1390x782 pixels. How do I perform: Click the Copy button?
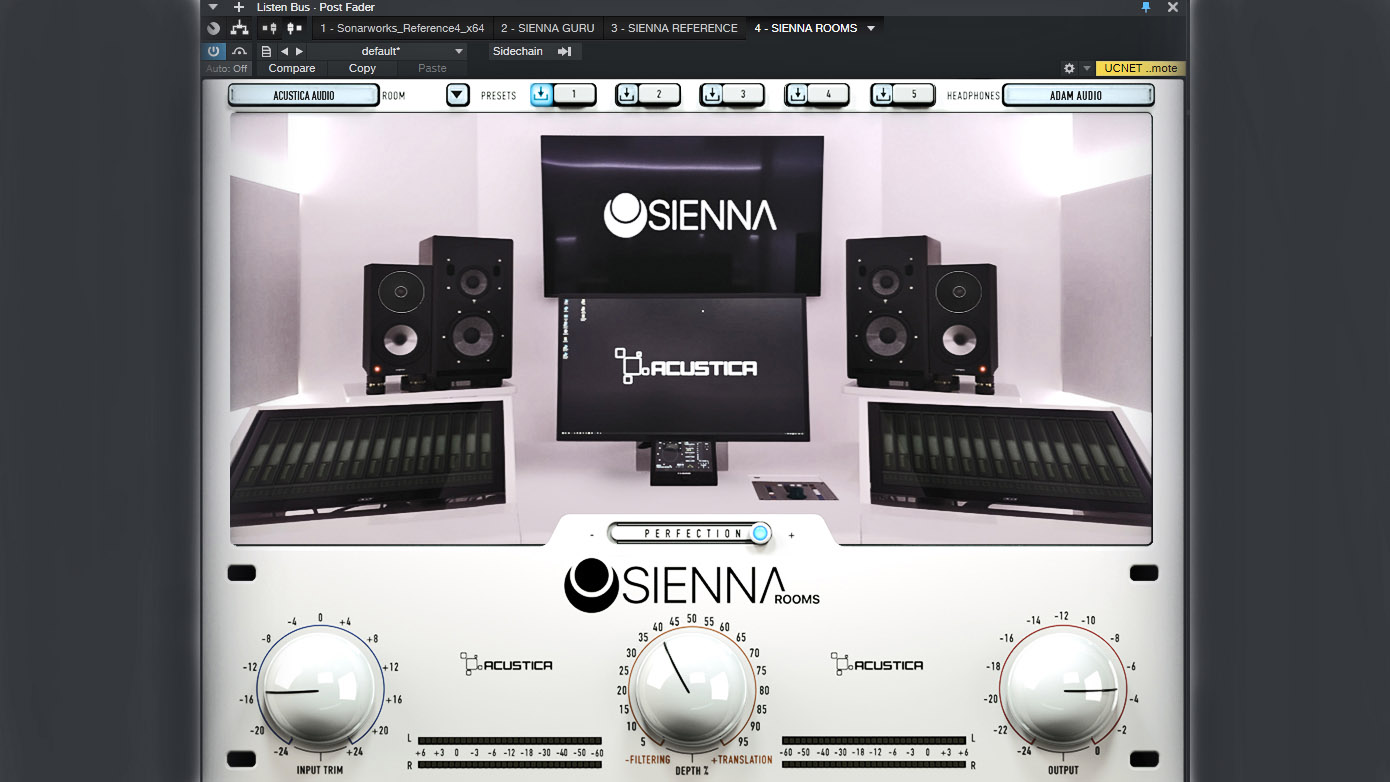tap(362, 68)
